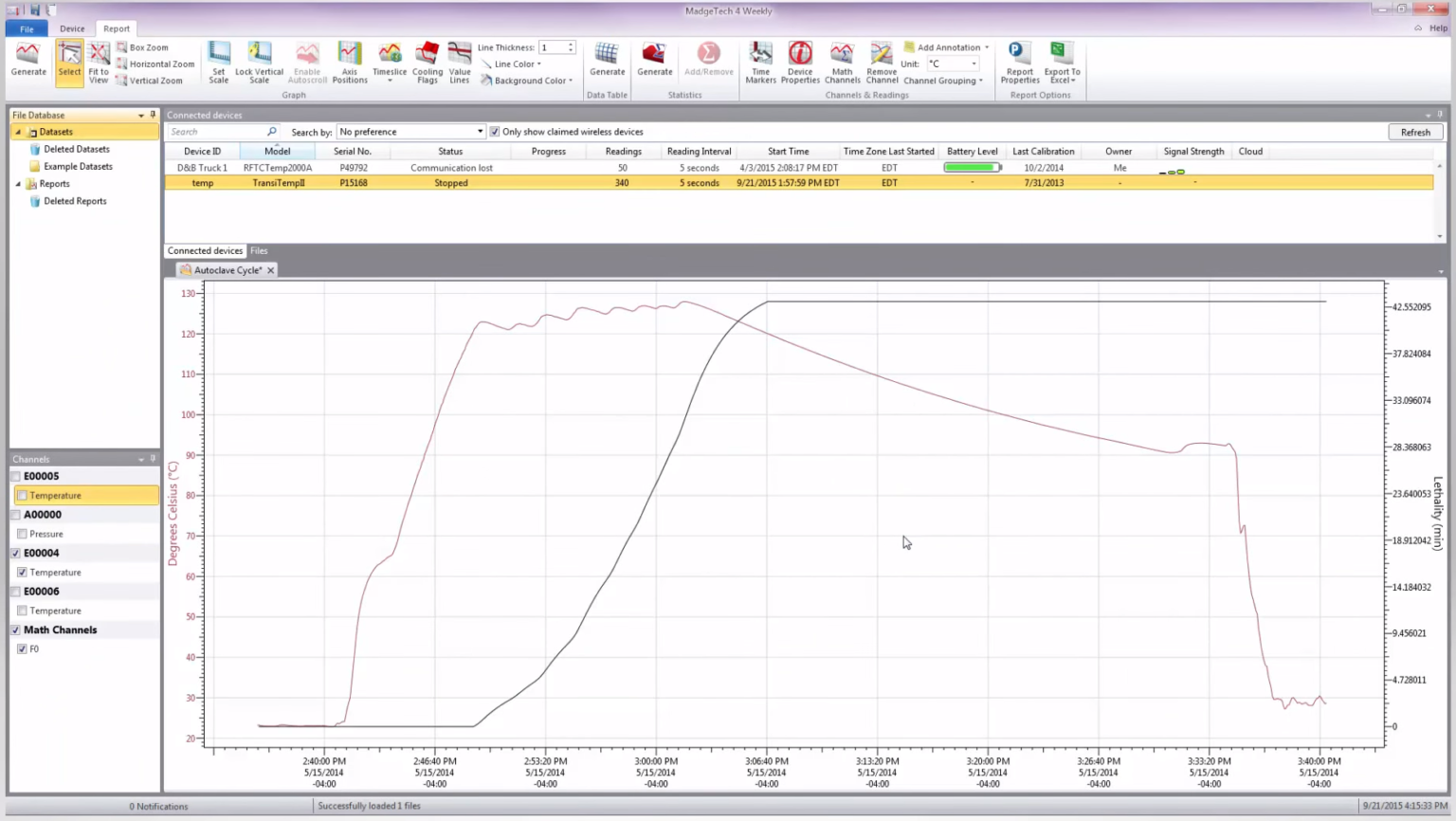Uncheck the E00004 Temperature channel

tap(22, 572)
